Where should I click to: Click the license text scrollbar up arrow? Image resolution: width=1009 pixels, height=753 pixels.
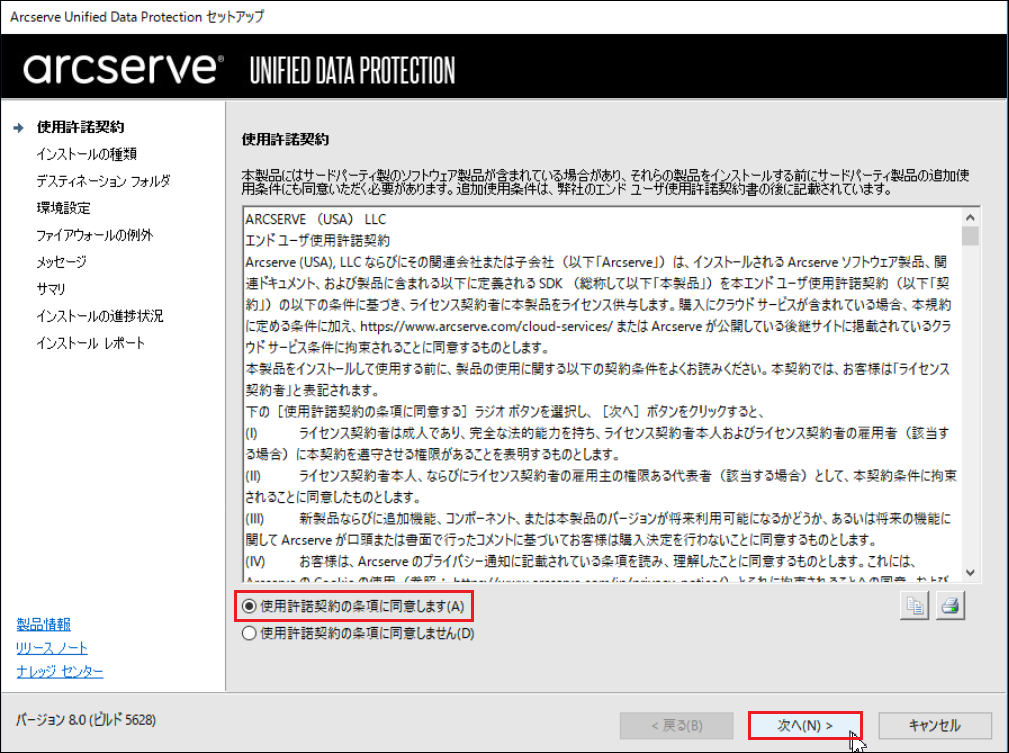970,217
